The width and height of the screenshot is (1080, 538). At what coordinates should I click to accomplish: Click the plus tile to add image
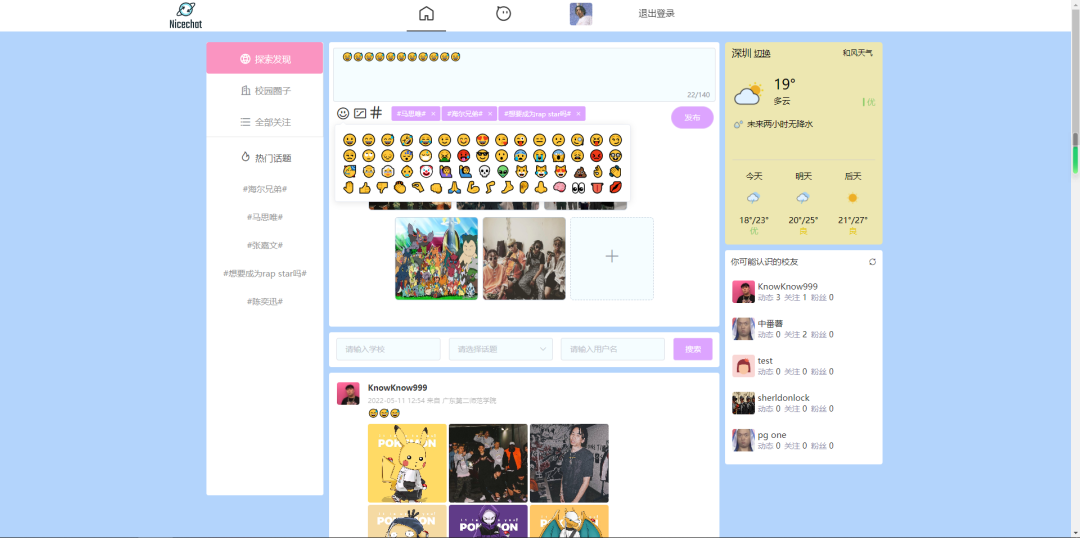[x=612, y=258]
